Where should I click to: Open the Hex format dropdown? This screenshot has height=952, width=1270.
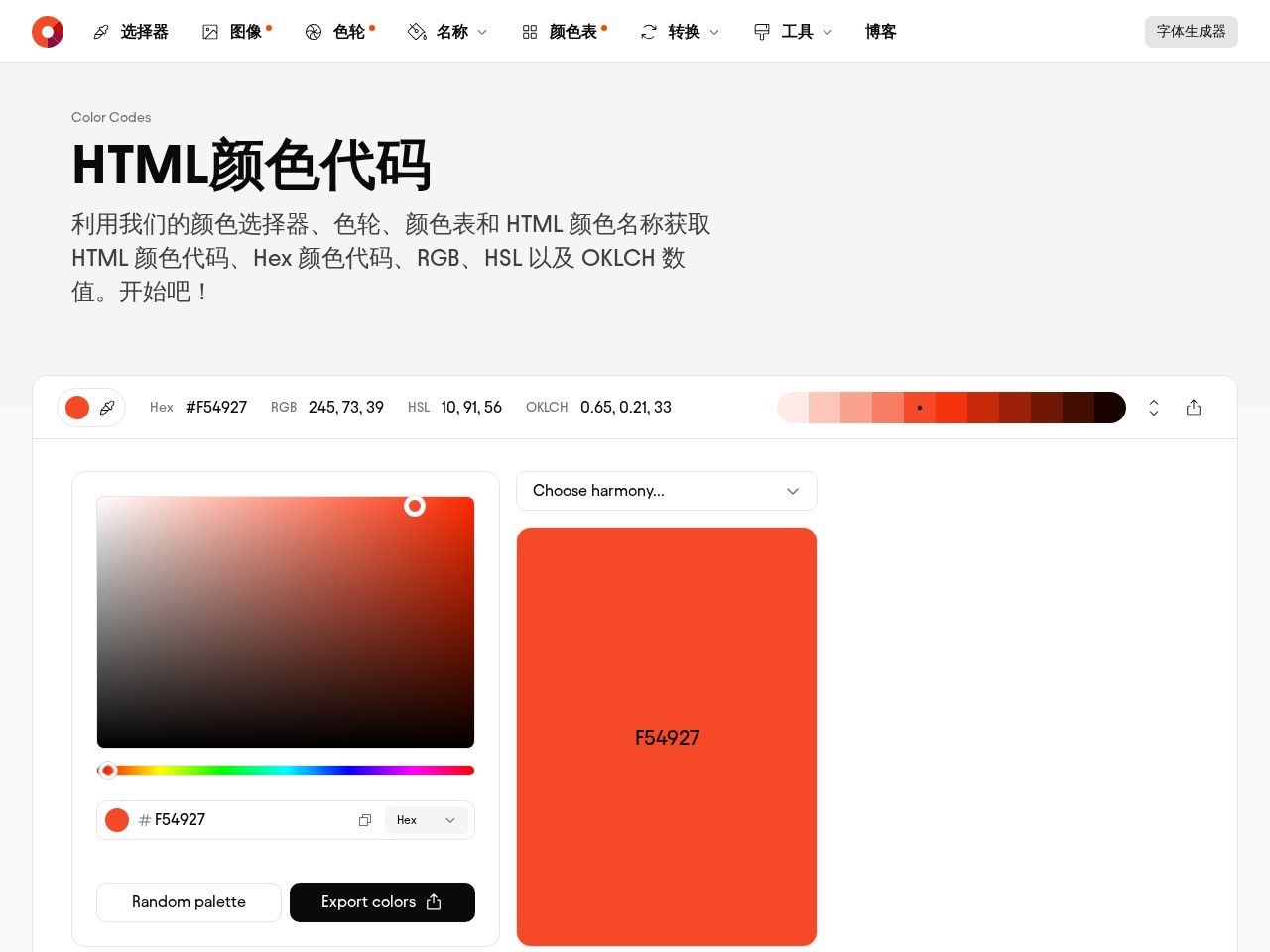coord(427,820)
